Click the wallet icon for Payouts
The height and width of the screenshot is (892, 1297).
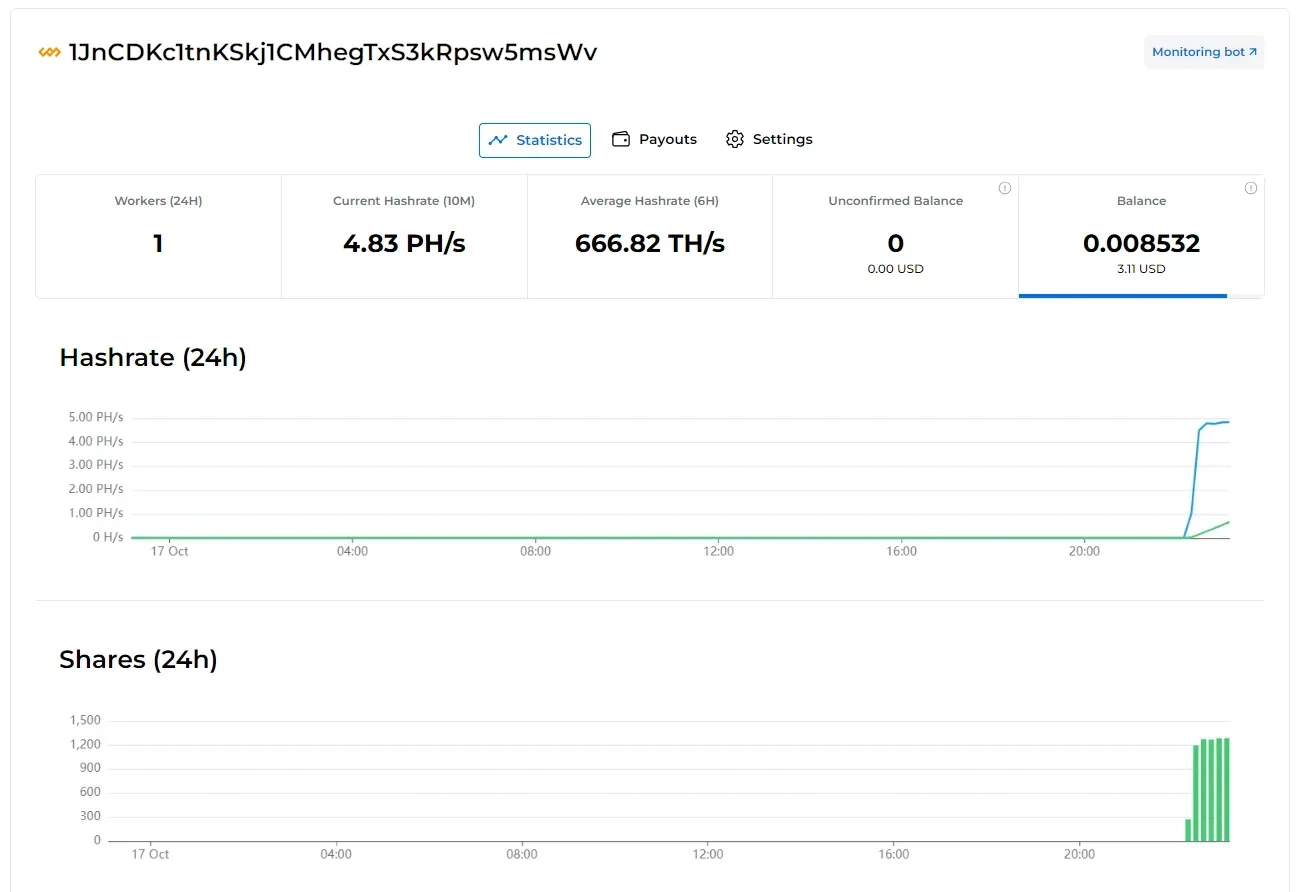pyautogui.click(x=621, y=139)
